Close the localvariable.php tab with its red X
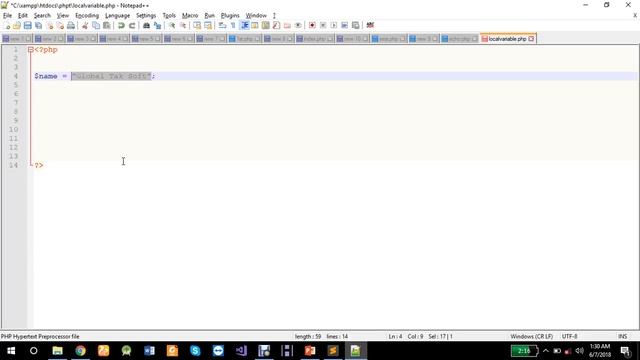 tap(531, 39)
